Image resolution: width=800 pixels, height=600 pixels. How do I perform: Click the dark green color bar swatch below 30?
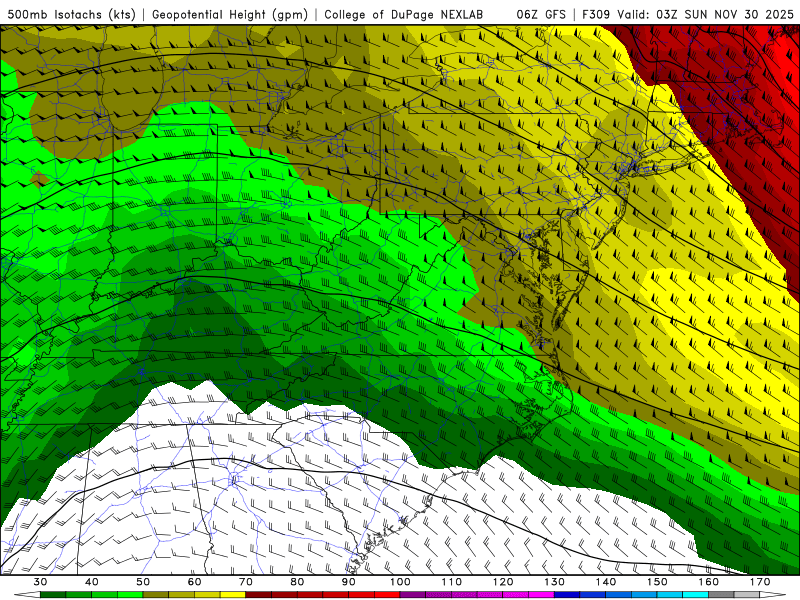pyautogui.click(x=53, y=595)
